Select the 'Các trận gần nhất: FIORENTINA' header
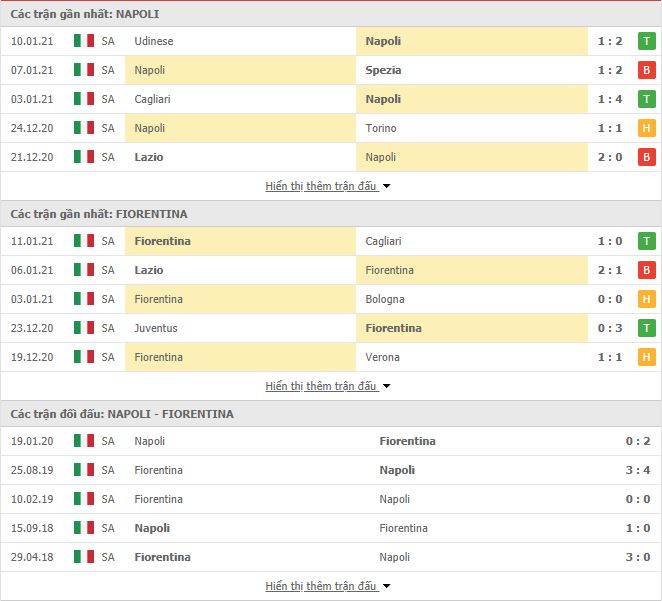This screenshot has width=662, height=601. click(99, 214)
